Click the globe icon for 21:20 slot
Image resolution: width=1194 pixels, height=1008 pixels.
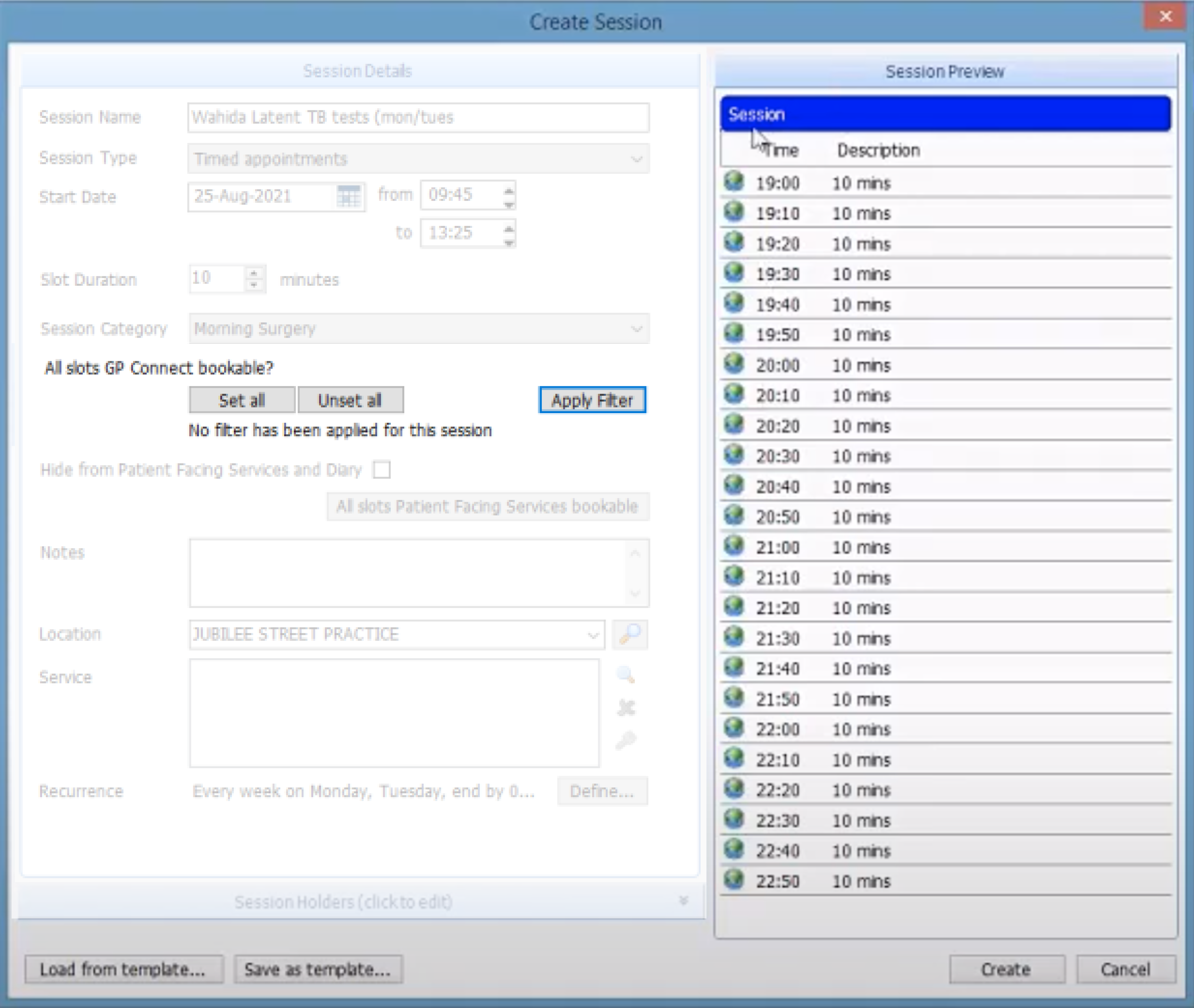[x=733, y=606]
